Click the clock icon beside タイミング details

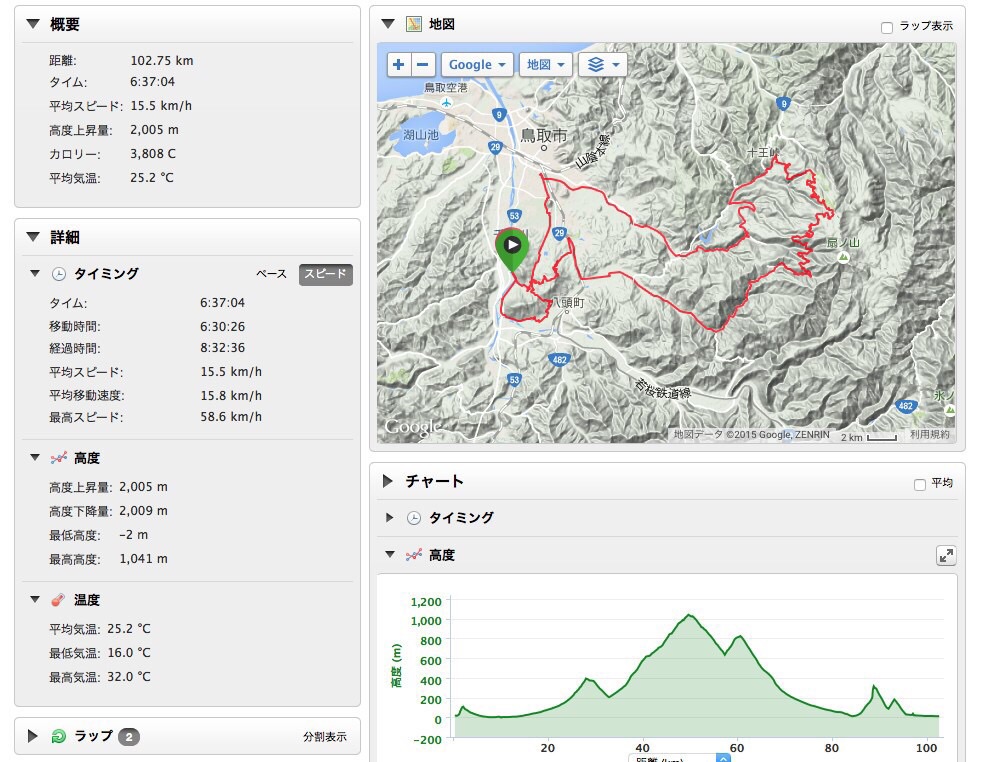tap(59, 274)
